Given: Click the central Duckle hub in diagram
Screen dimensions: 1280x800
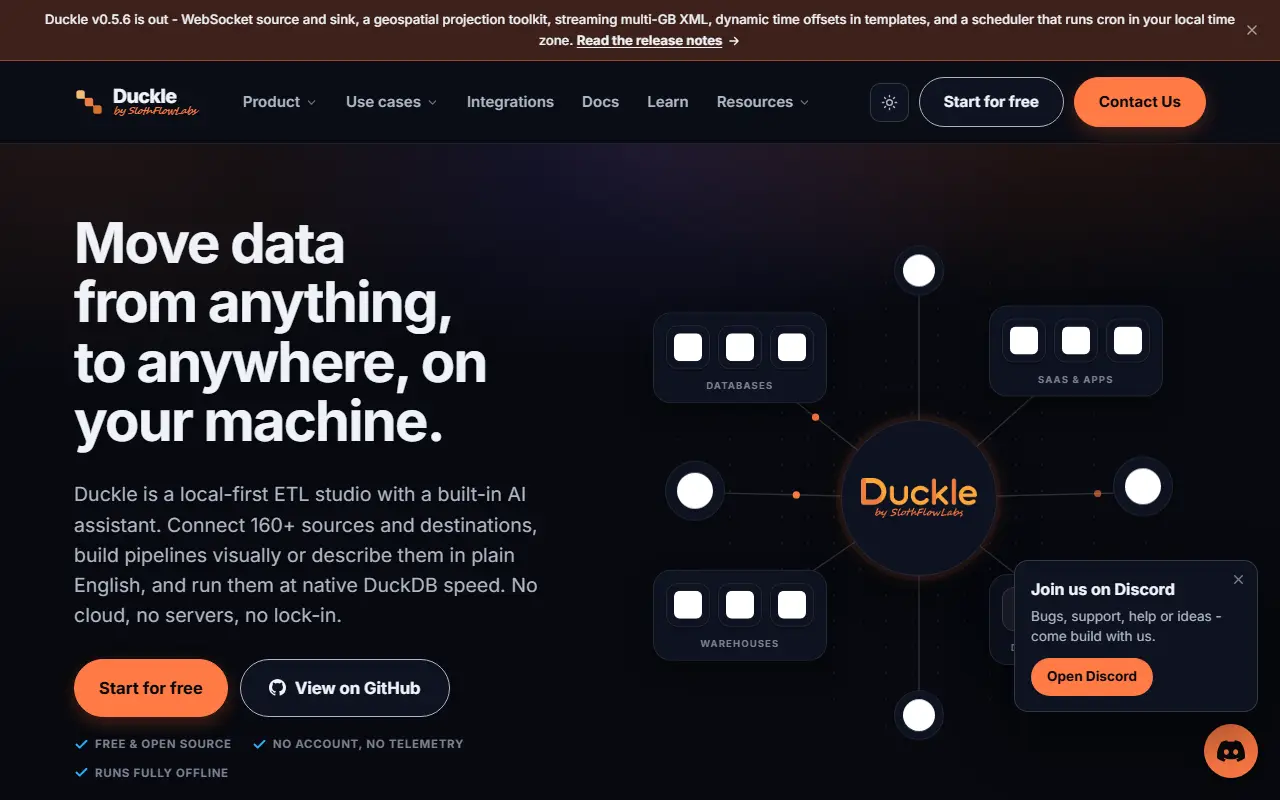Looking at the screenshot, I should pos(919,497).
